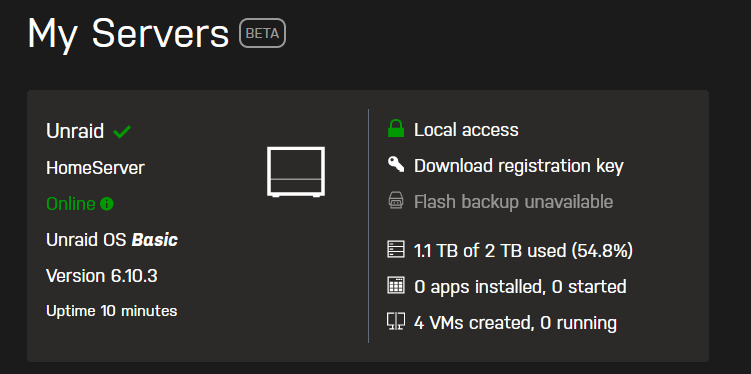Click the flash drive backup icon
This screenshot has width=751, height=374.
point(396,201)
